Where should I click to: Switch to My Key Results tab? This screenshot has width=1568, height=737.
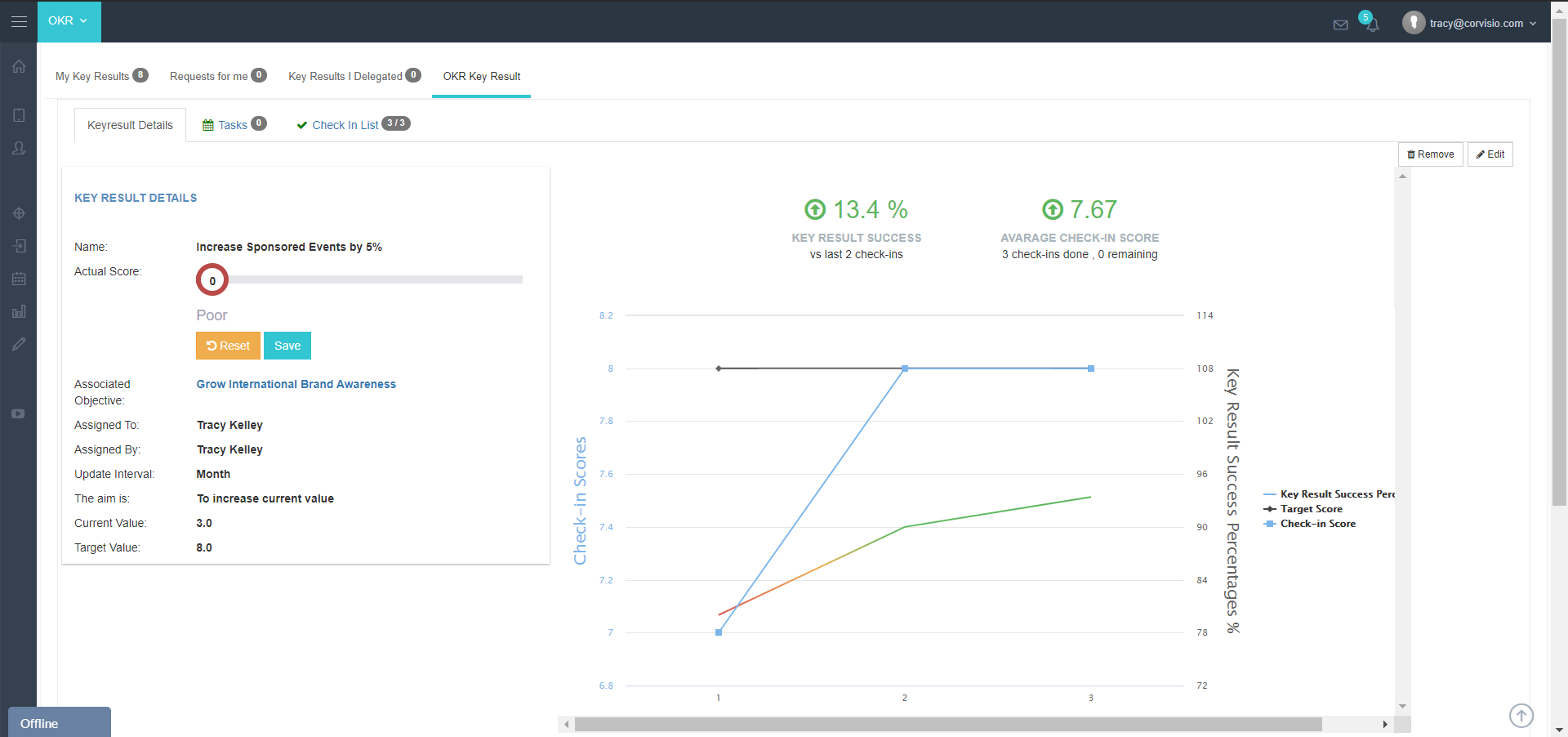point(101,76)
